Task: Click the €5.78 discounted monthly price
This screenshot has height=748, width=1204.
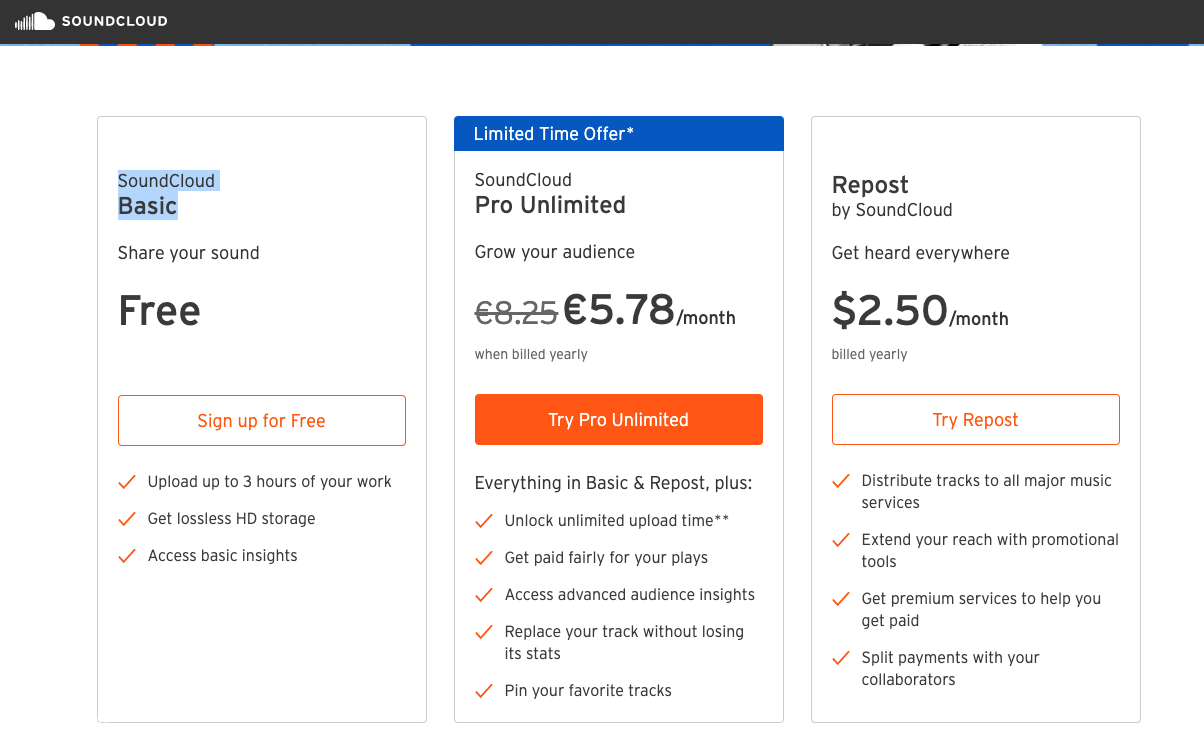Action: 619,310
